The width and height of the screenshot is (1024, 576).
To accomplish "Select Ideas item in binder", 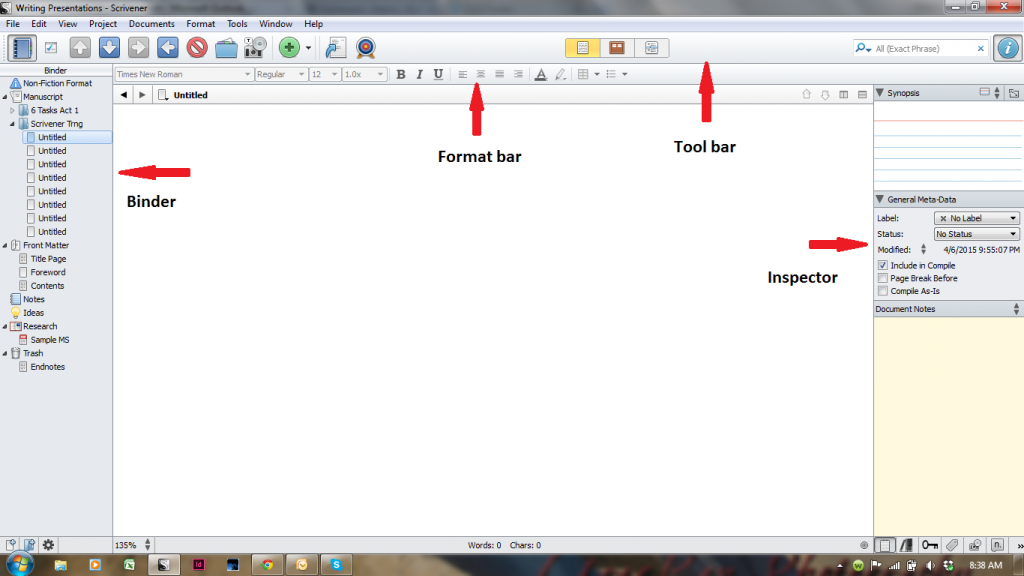I will pyautogui.click(x=33, y=313).
